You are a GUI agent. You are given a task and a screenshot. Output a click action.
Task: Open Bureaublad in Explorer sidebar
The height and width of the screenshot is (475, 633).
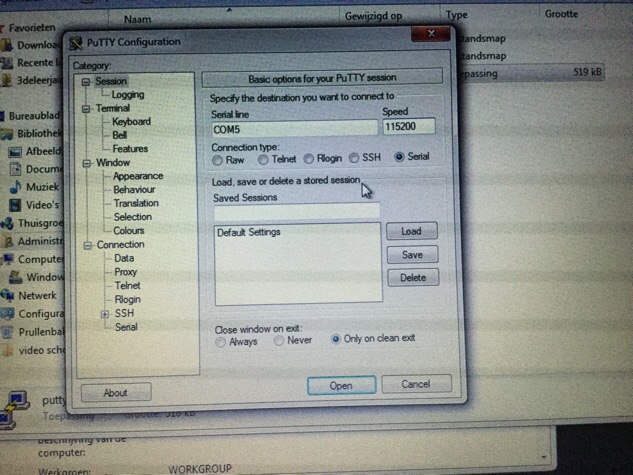coord(34,116)
